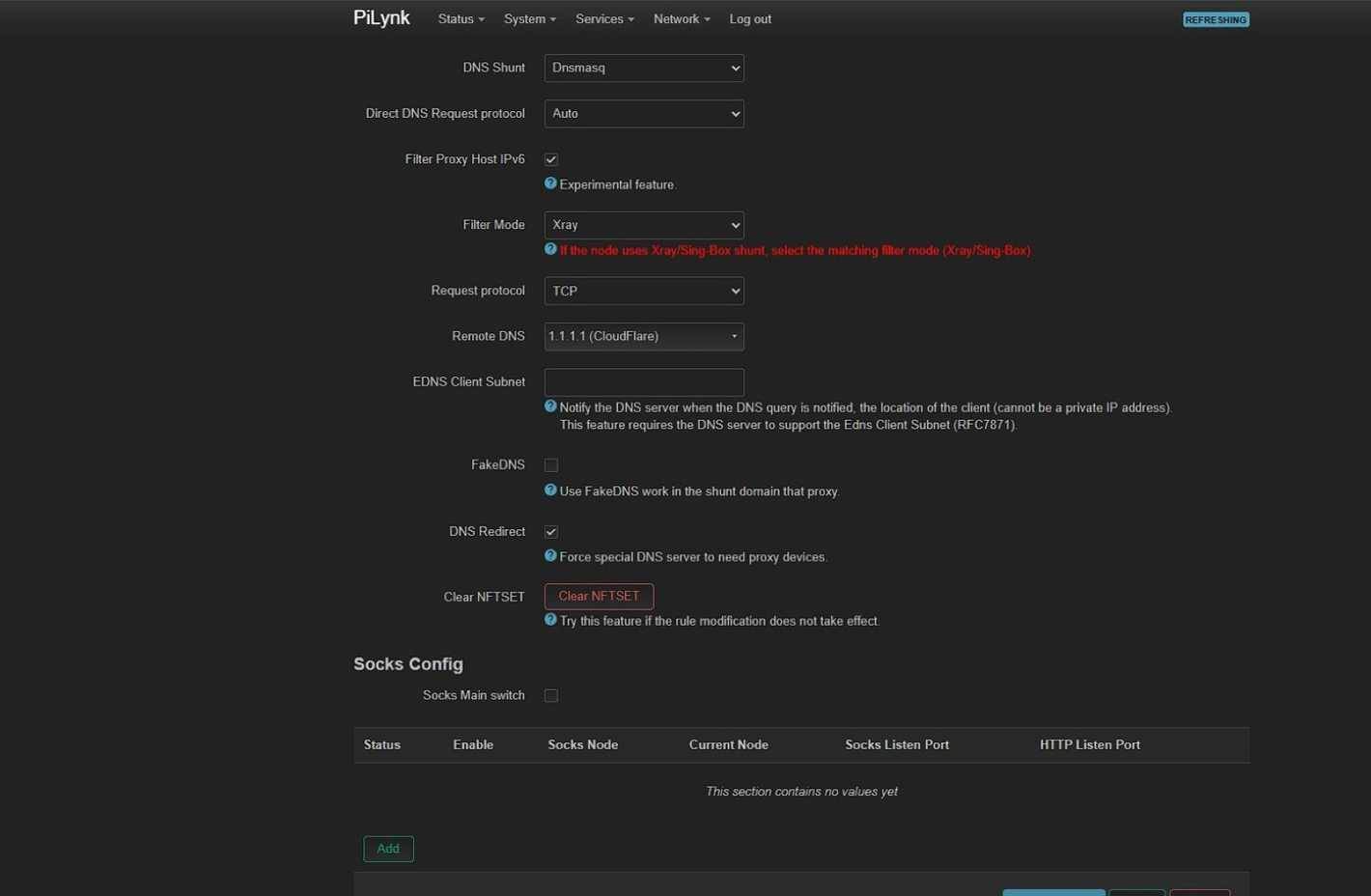Uncheck the Filter Proxy Host IPv6 checkbox
Viewport: 1371px width, 896px height.
click(551, 159)
